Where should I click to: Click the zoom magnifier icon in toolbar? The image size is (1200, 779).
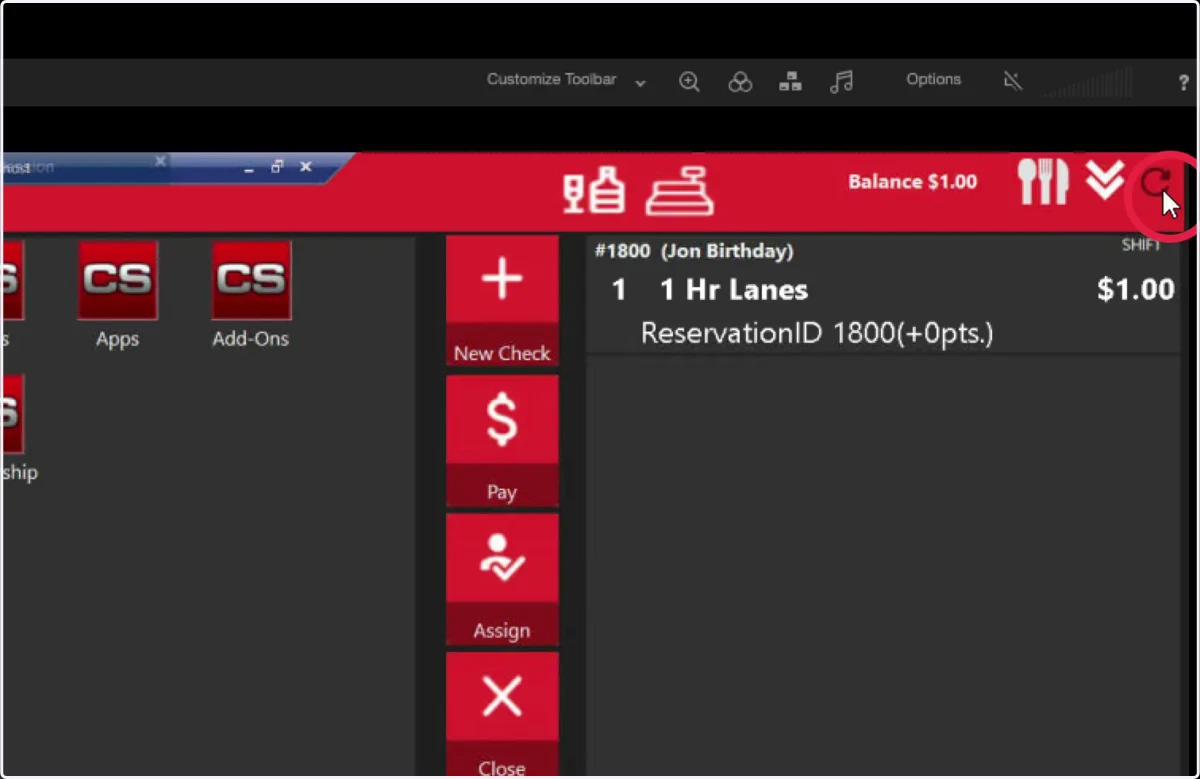689,82
